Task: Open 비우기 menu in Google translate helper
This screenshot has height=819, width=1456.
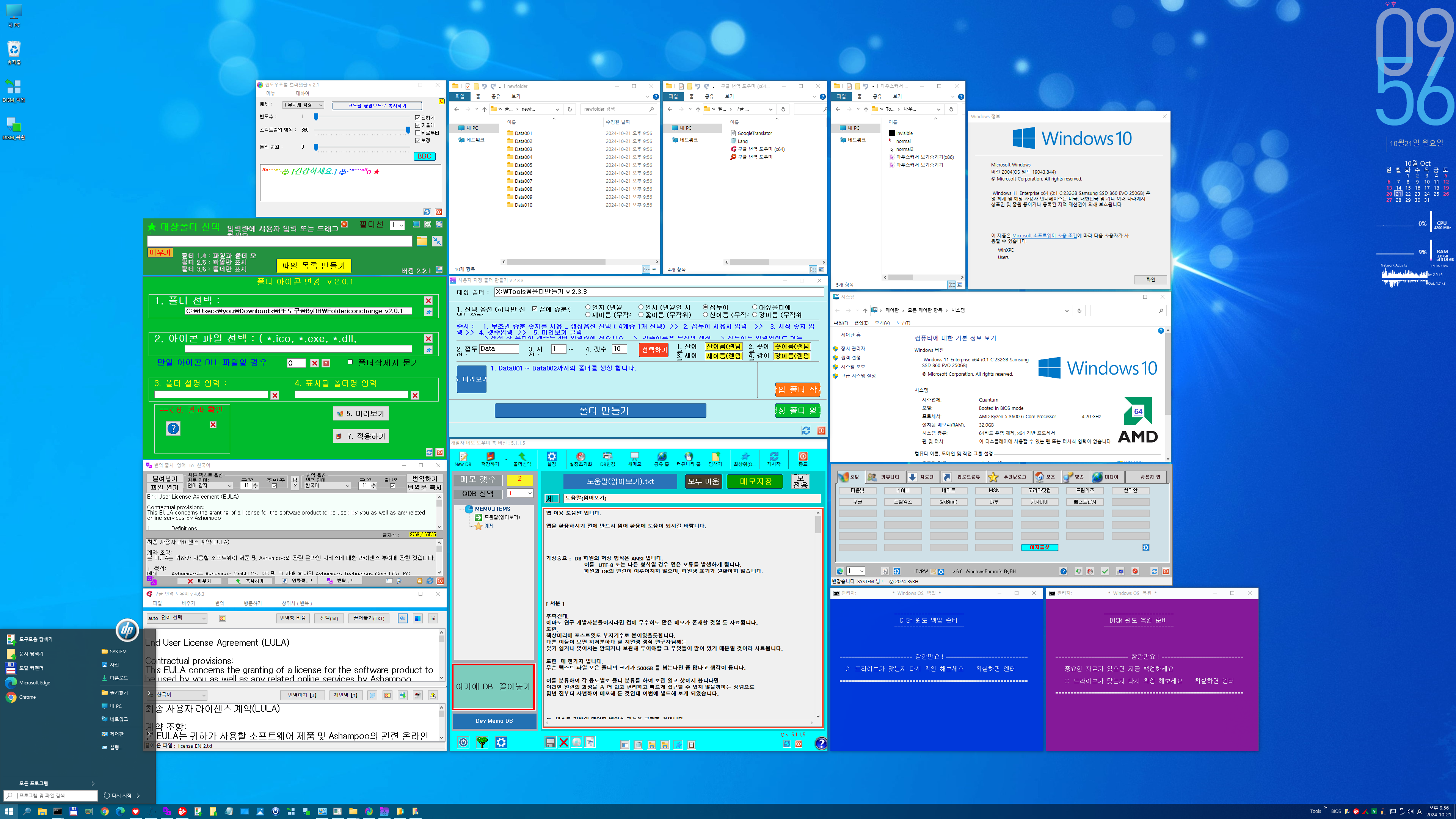Action: tap(188, 604)
